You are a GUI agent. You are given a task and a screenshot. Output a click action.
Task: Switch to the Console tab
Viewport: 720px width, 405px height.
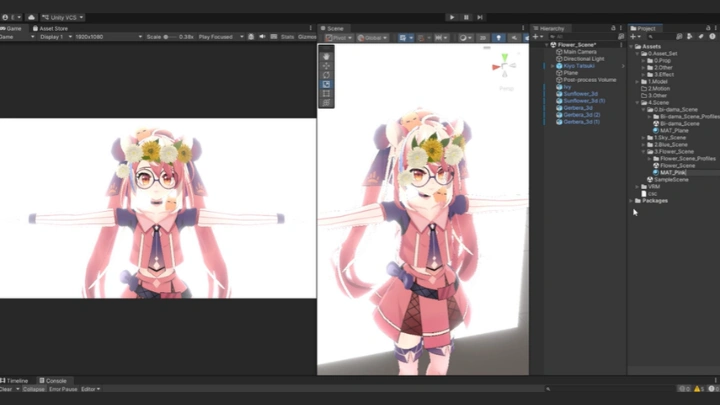point(53,380)
